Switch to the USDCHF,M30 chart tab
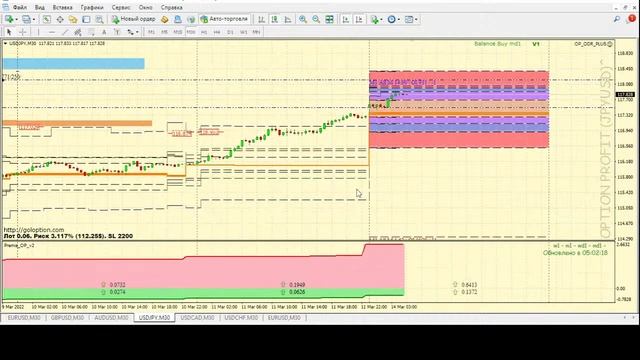The width and height of the screenshot is (640, 360). tap(241, 318)
